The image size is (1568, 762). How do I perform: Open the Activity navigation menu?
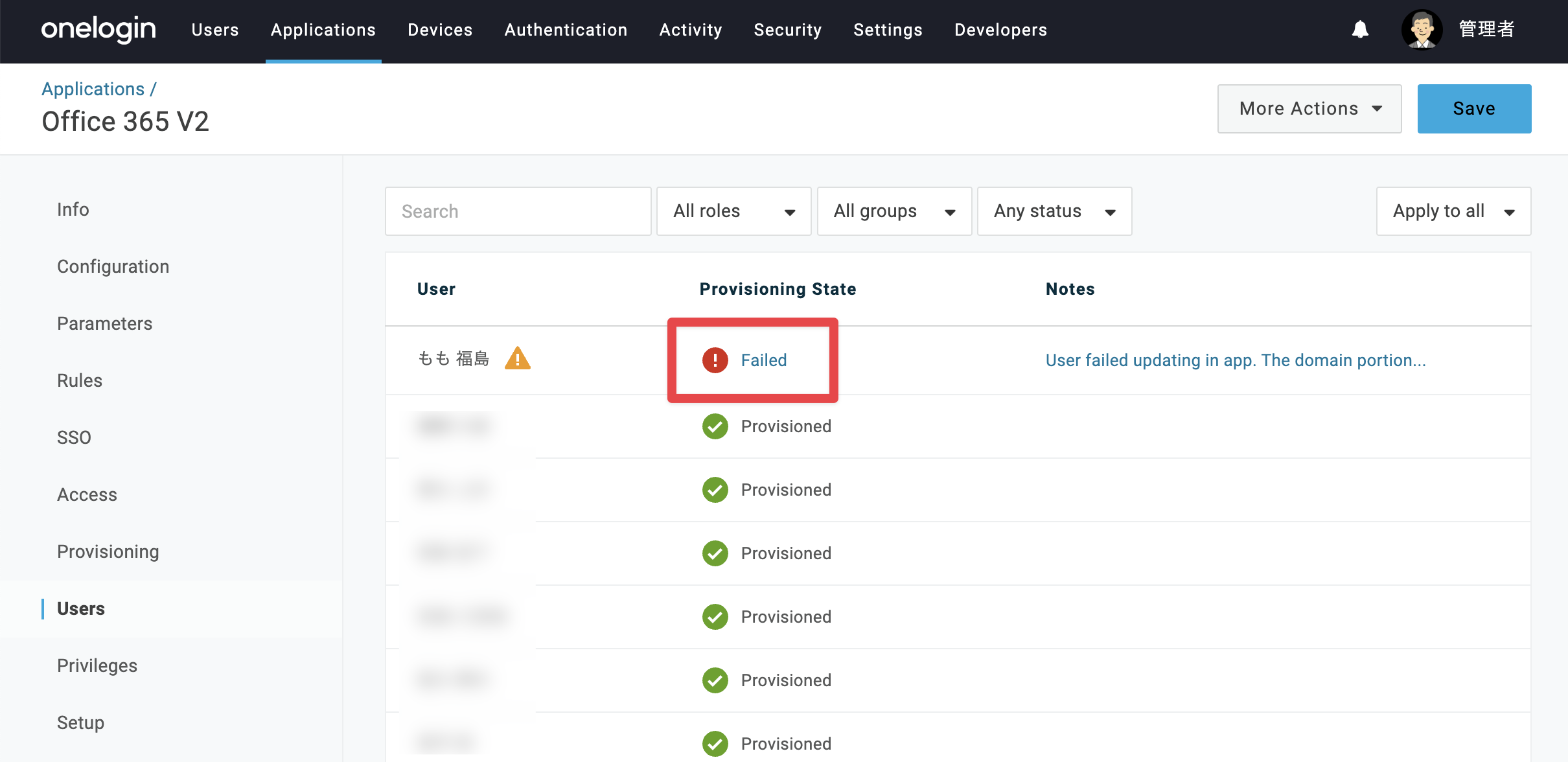point(691,30)
